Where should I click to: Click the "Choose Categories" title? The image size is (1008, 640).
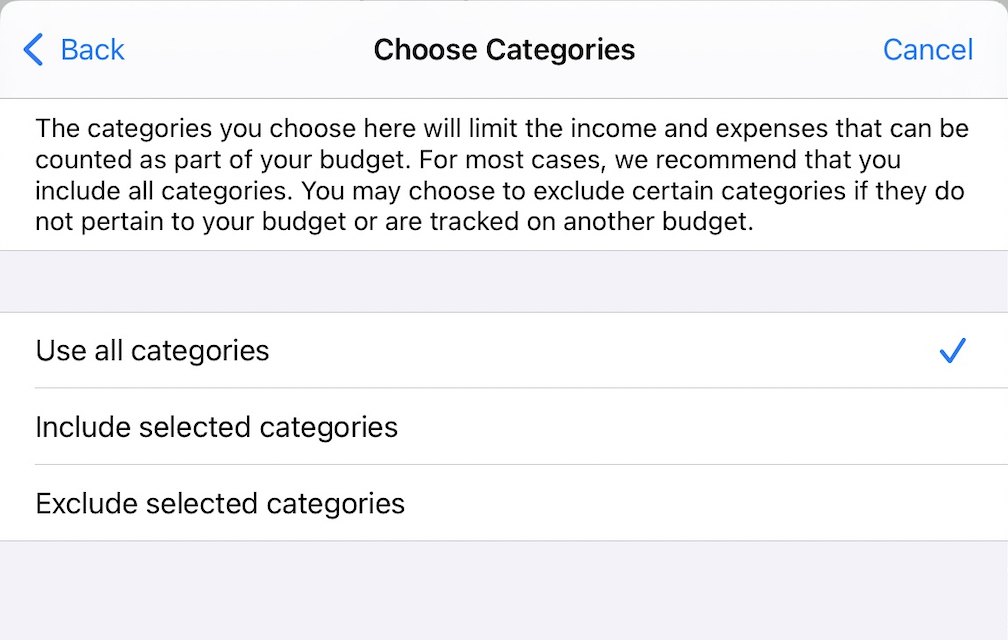504,49
